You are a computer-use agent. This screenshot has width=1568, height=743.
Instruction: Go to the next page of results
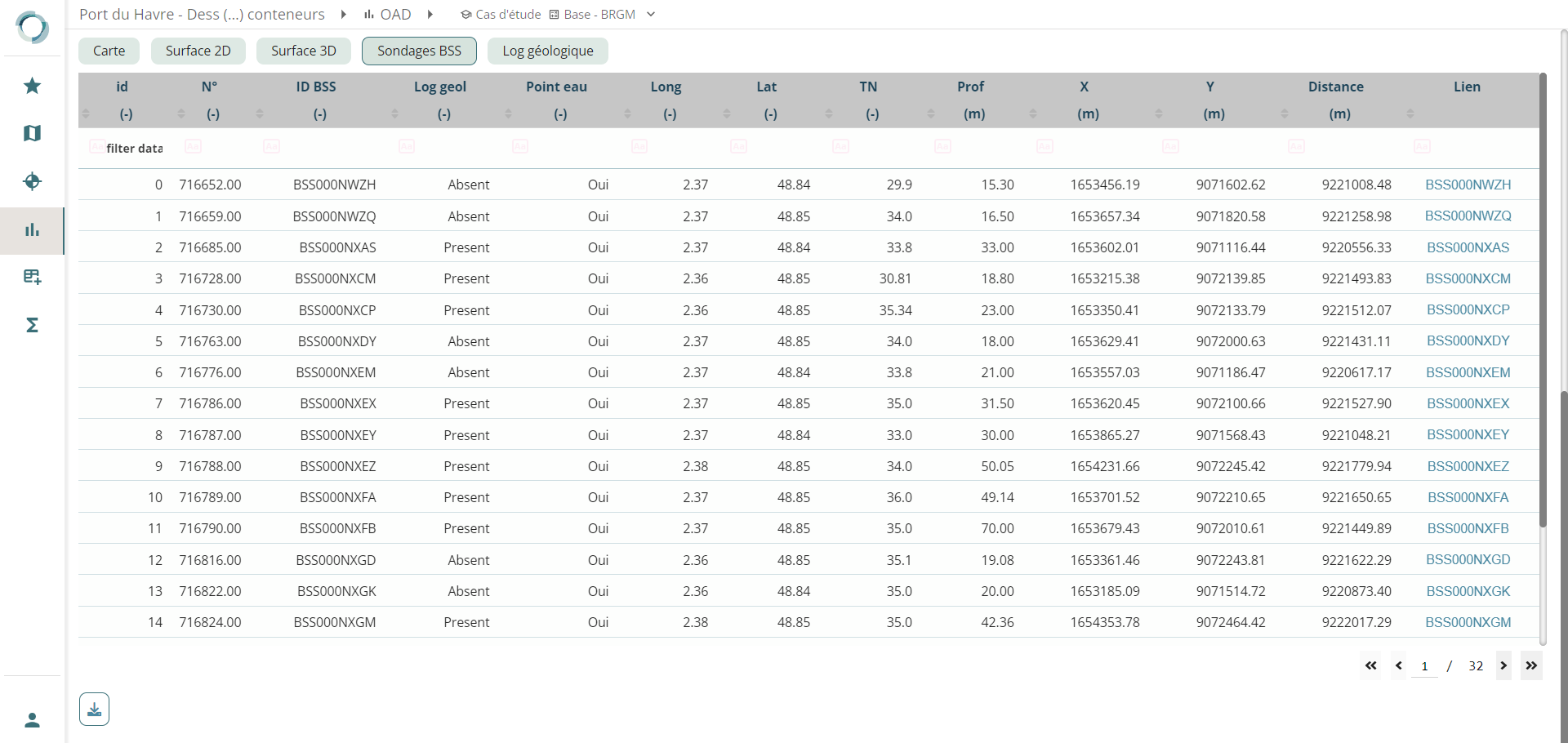pos(1503,665)
